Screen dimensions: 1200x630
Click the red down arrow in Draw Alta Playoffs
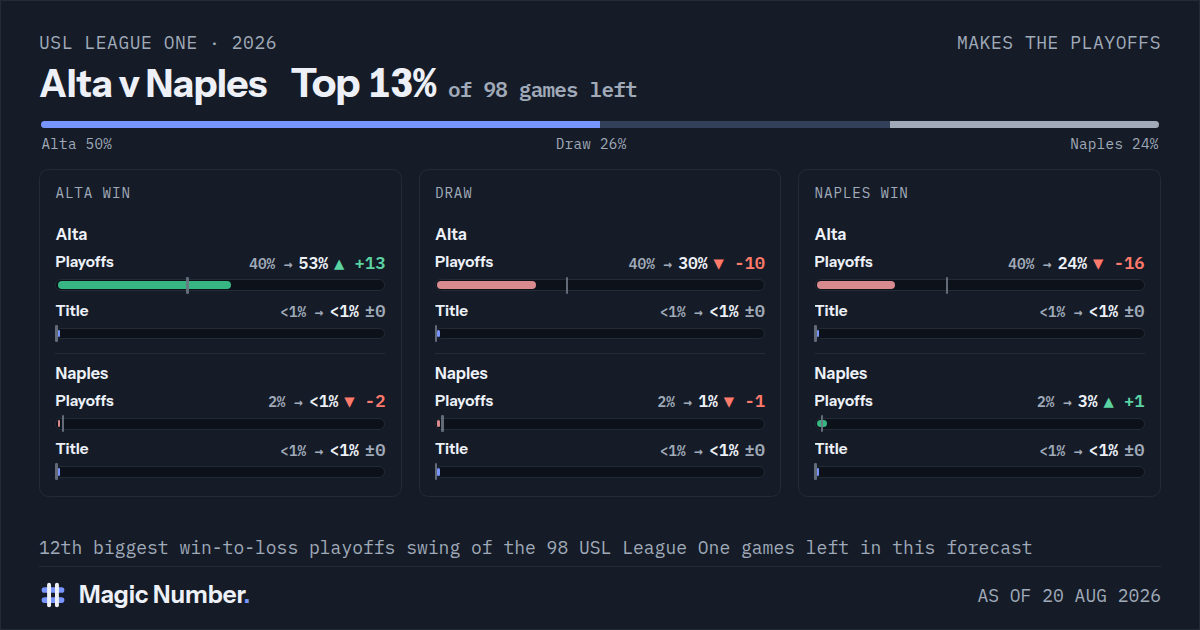point(719,264)
